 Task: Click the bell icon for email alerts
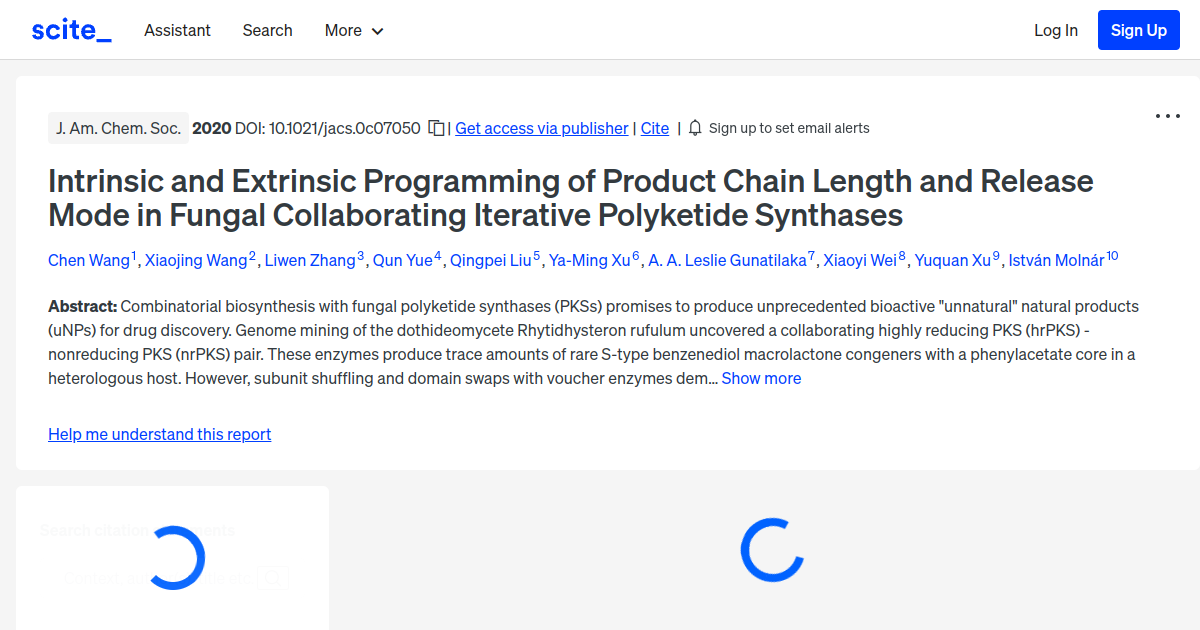click(694, 128)
